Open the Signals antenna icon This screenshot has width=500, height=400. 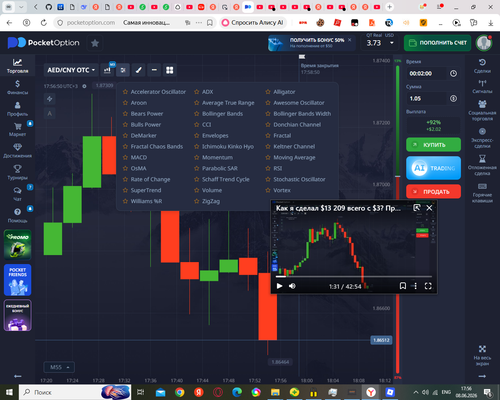[482, 83]
